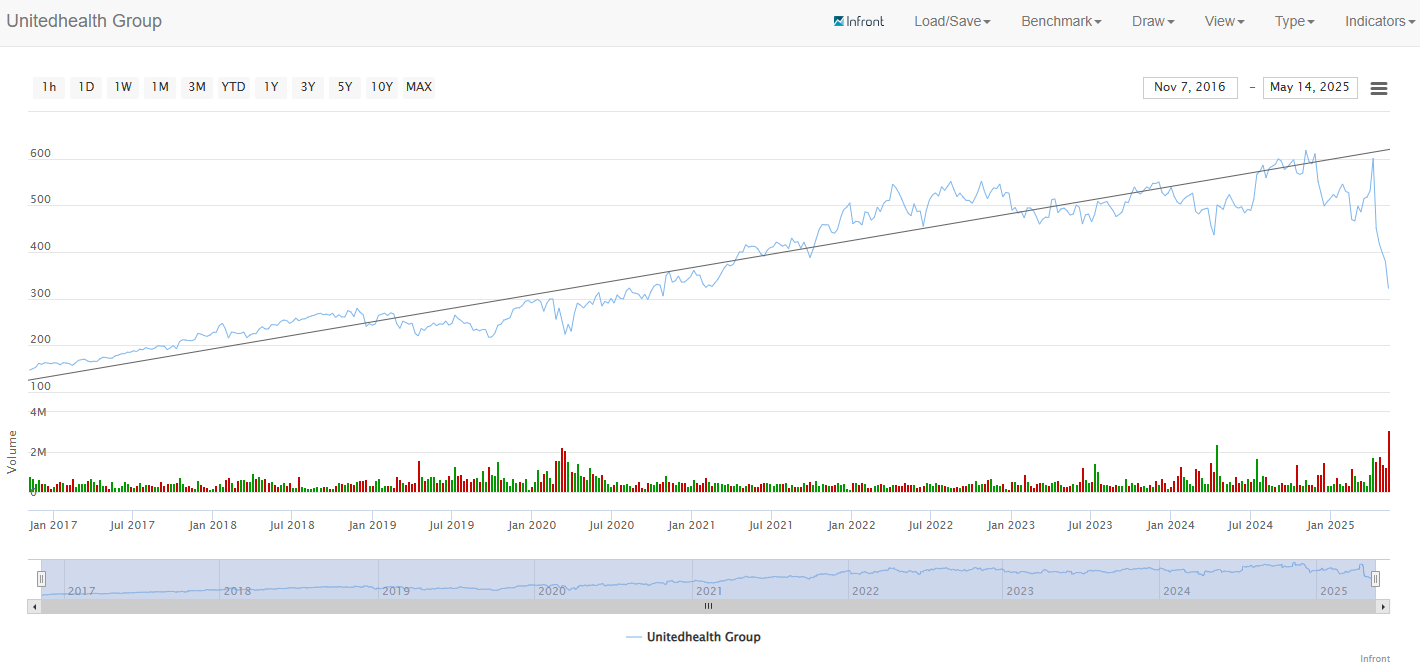This screenshot has height=669, width=1420.
Task: Select the YTD range button
Action: [233, 87]
